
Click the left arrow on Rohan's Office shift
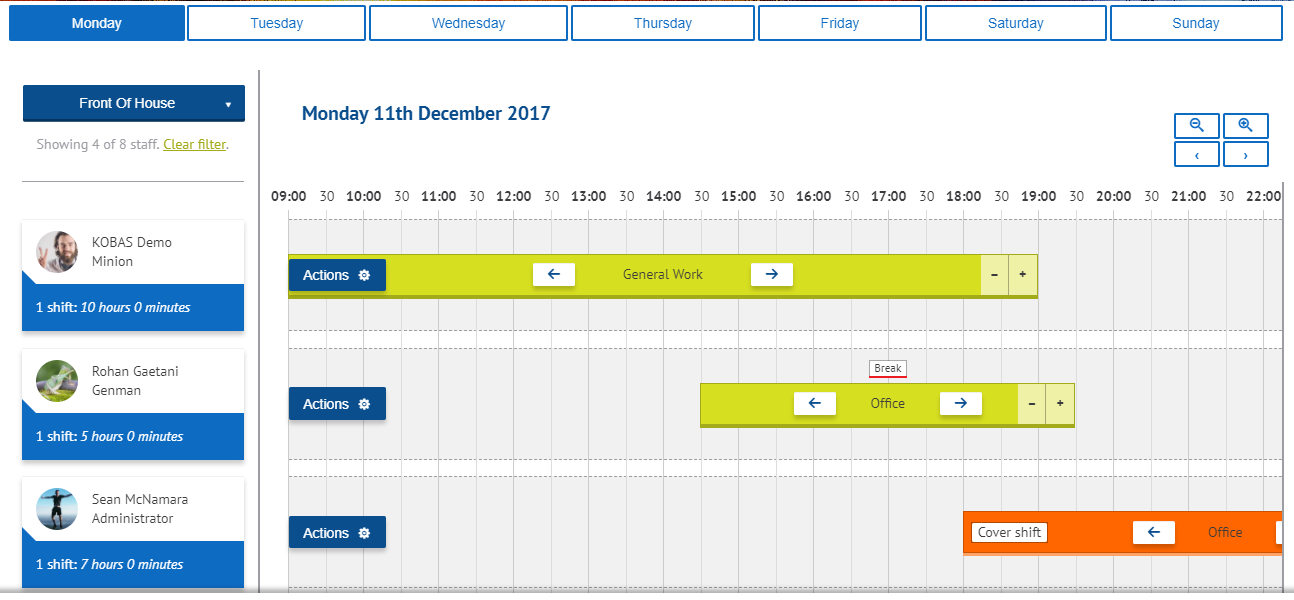point(814,402)
